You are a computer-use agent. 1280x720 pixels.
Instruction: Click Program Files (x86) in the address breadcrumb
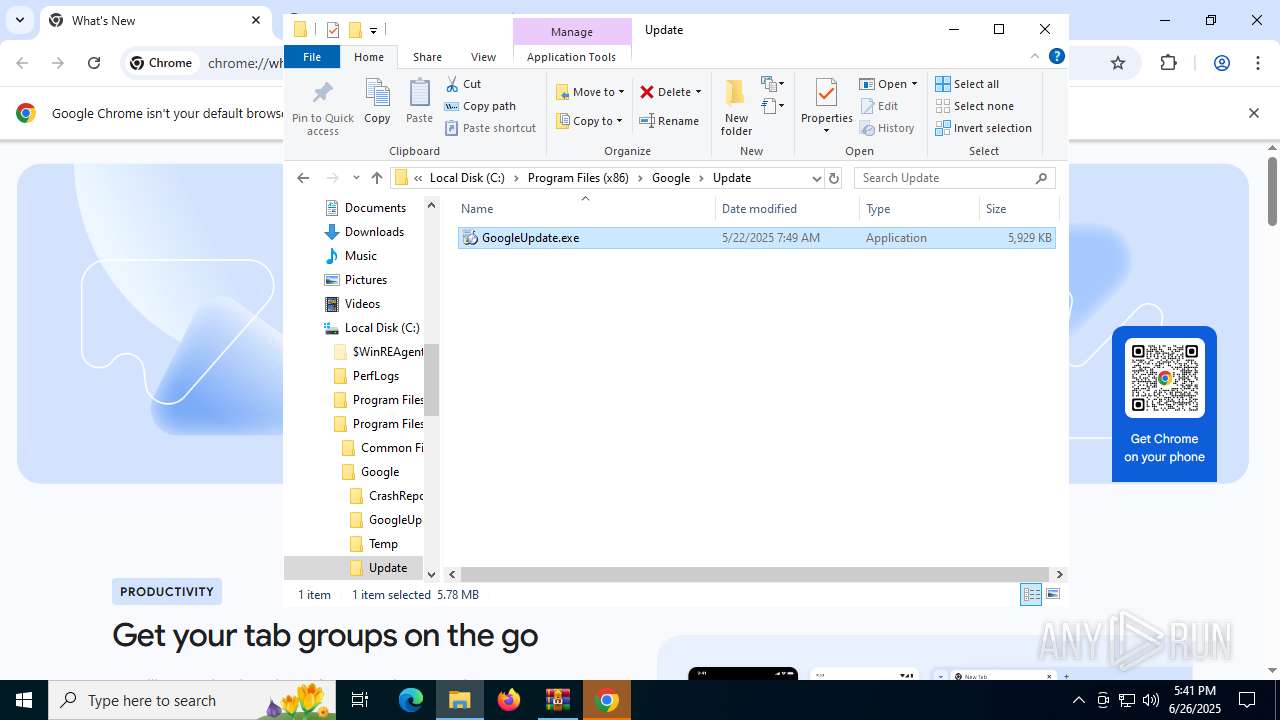(x=578, y=178)
